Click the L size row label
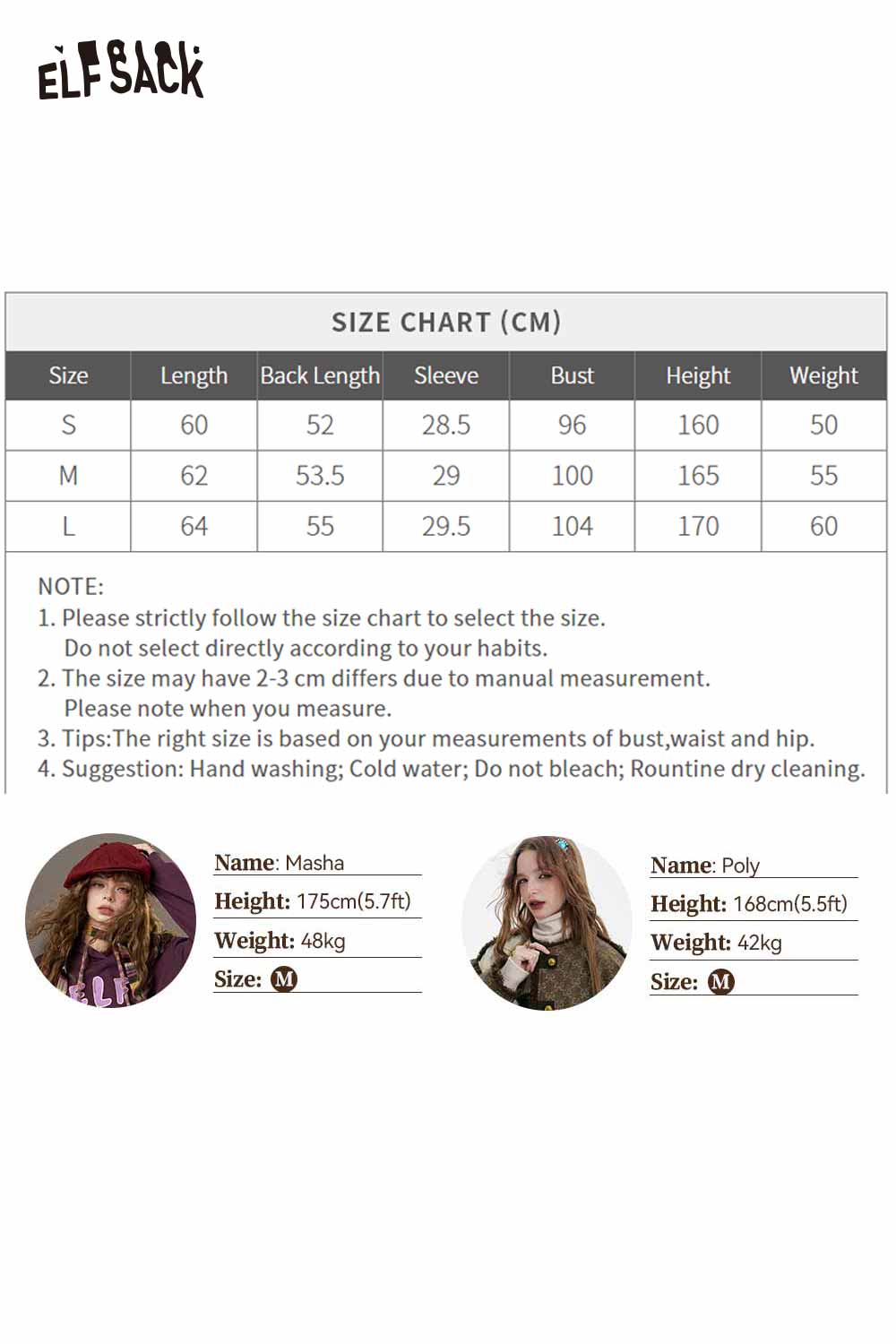Screen dimensions: 896x1344 coord(68,526)
